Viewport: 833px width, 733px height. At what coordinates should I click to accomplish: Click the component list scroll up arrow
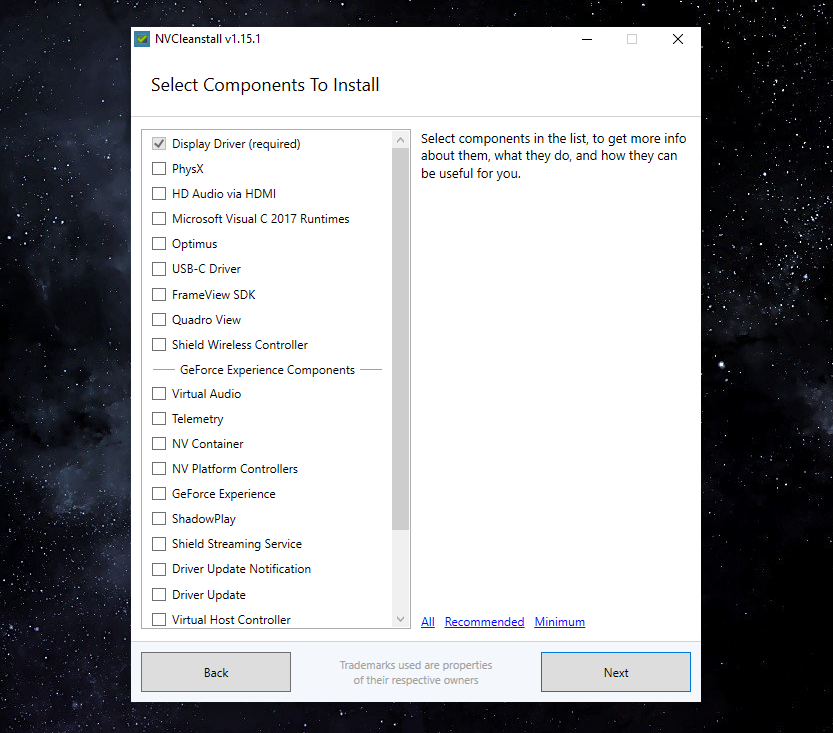pyautogui.click(x=401, y=140)
